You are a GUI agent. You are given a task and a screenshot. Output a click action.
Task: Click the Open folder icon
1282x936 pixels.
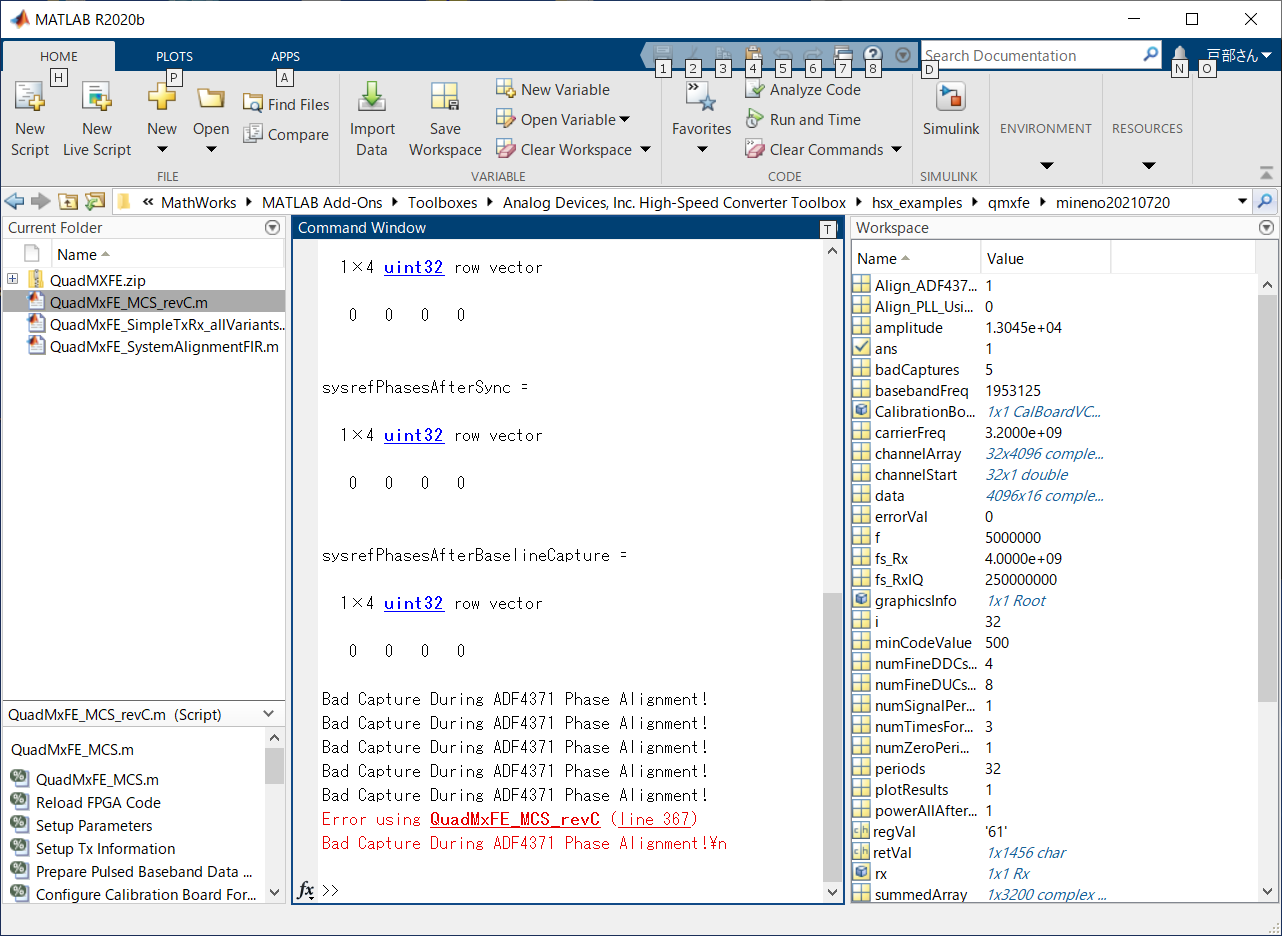click(211, 97)
